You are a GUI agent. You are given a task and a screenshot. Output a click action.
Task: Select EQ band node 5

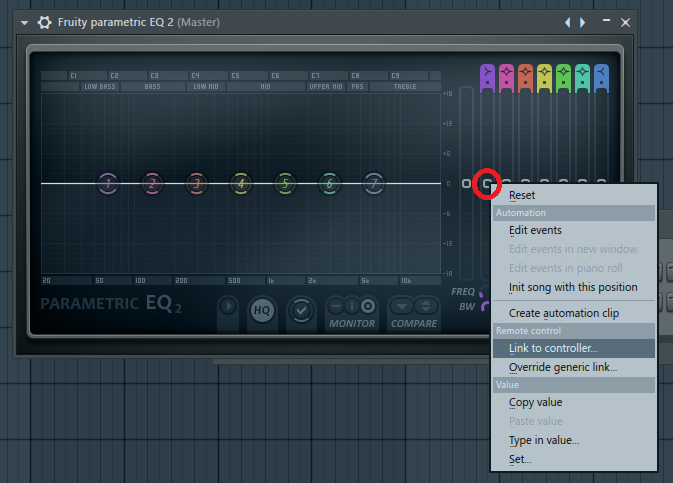coord(285,184)
